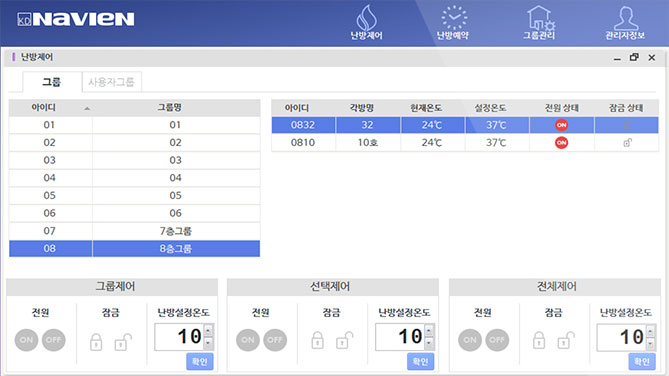Click the 전원 상태 column header
The image size is (669, 376).
(x=561, y=108)
